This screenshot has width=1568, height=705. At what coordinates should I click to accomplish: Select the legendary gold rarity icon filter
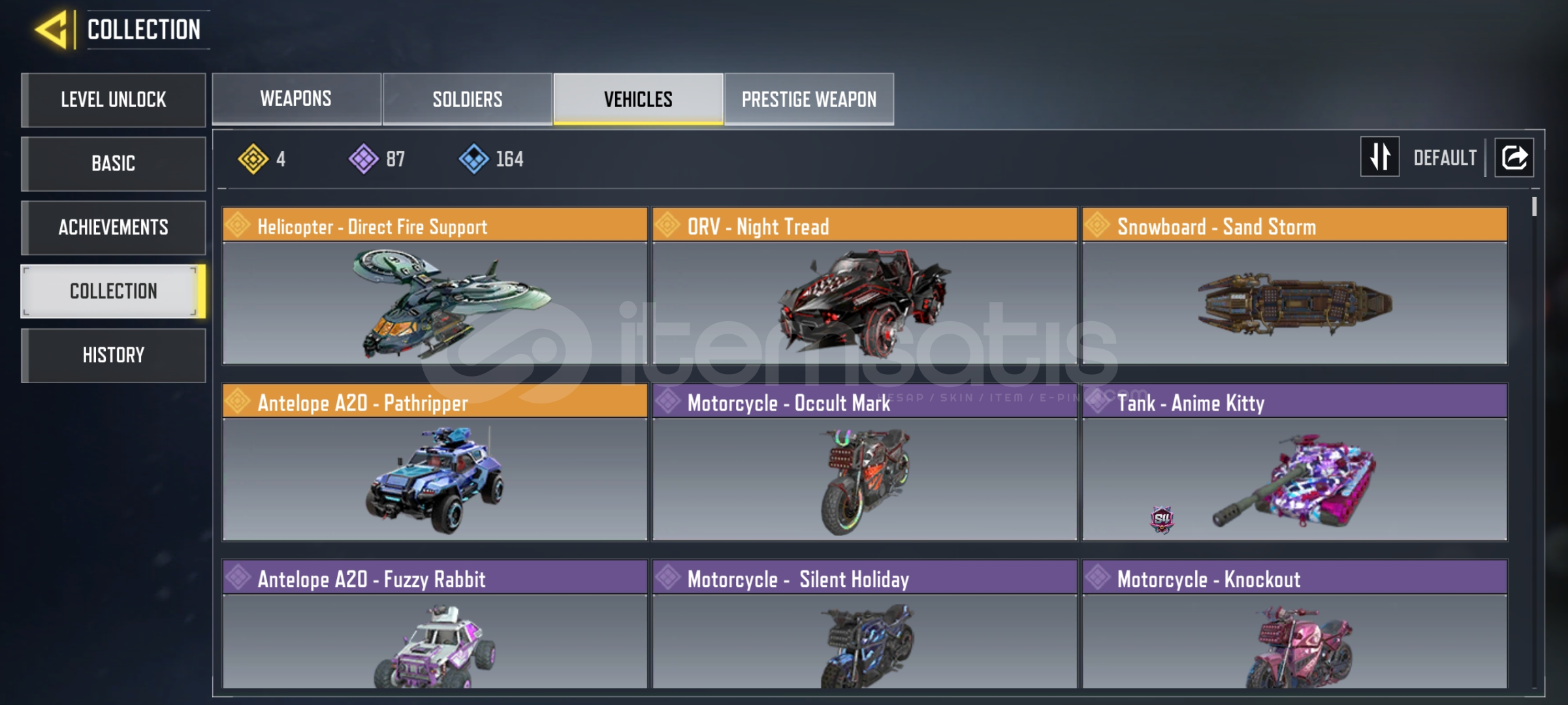pyautogui.click(x=253, y=159)
